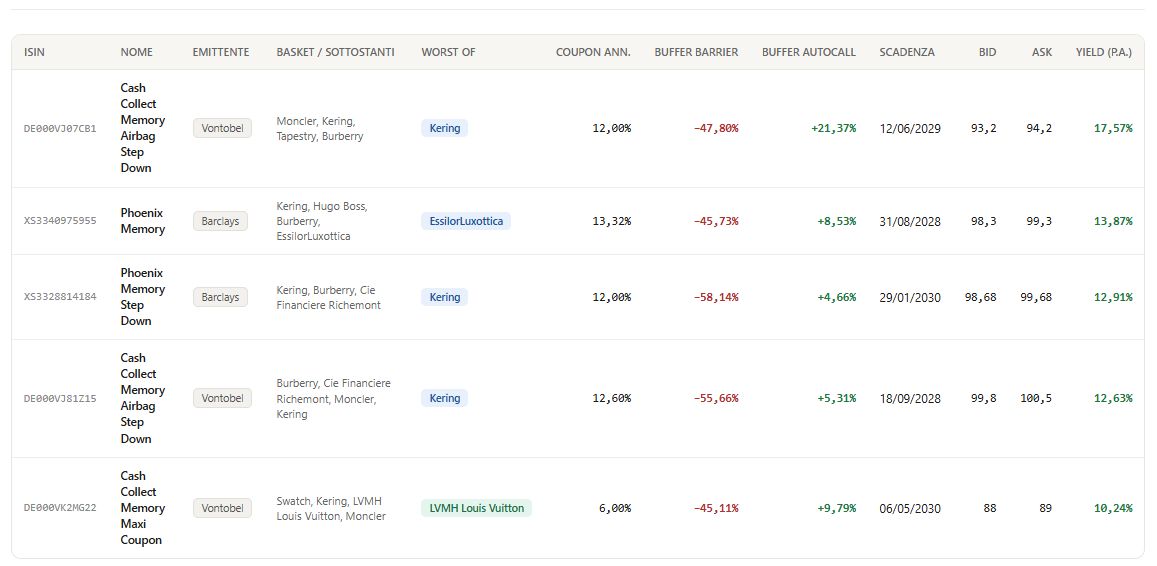Click buffer barrier value −45,11%
This screenshot has height=566, width=1157.
pyautogui.click(x=716, y=508)
